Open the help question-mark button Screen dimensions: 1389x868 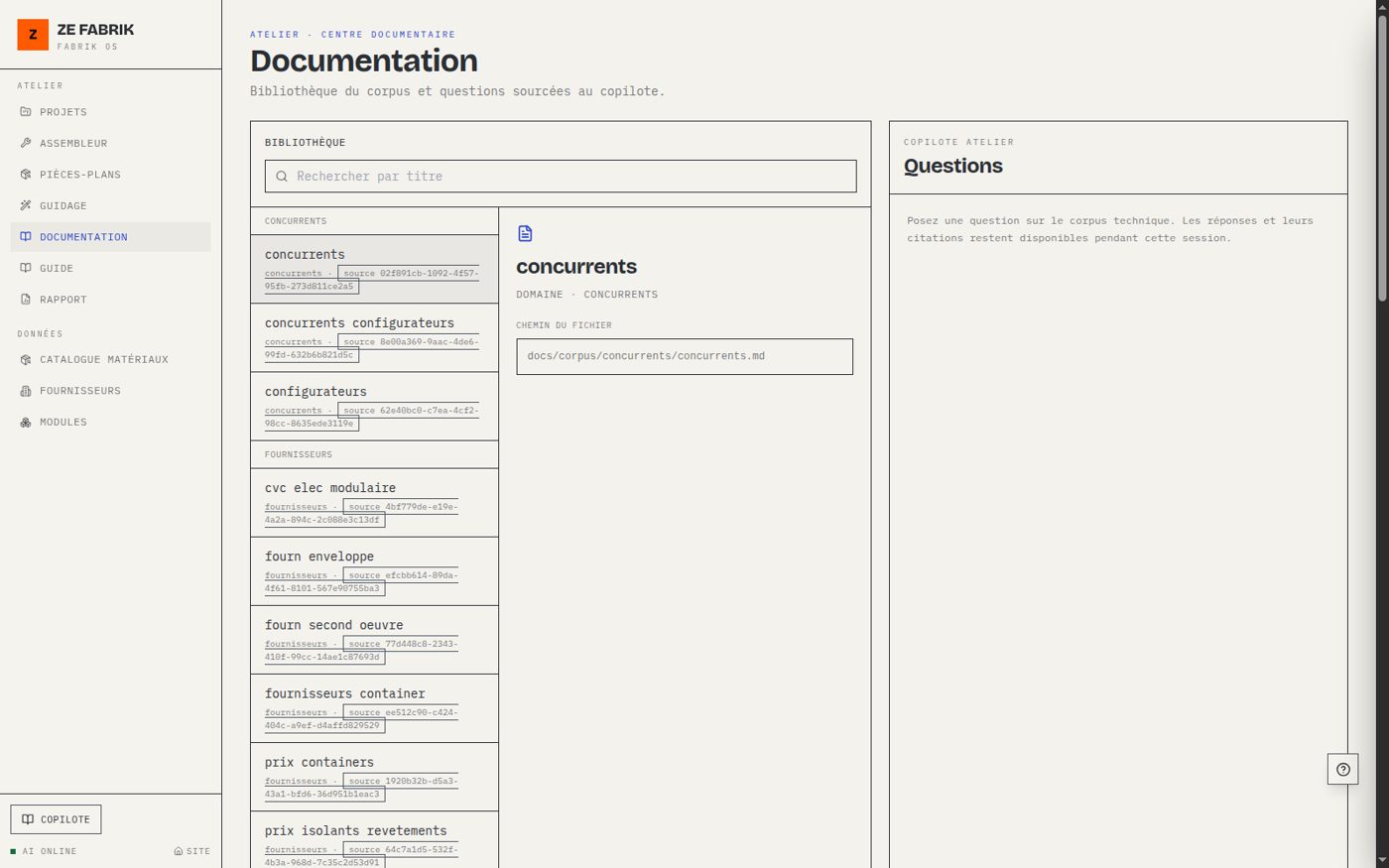point(1342,769)
